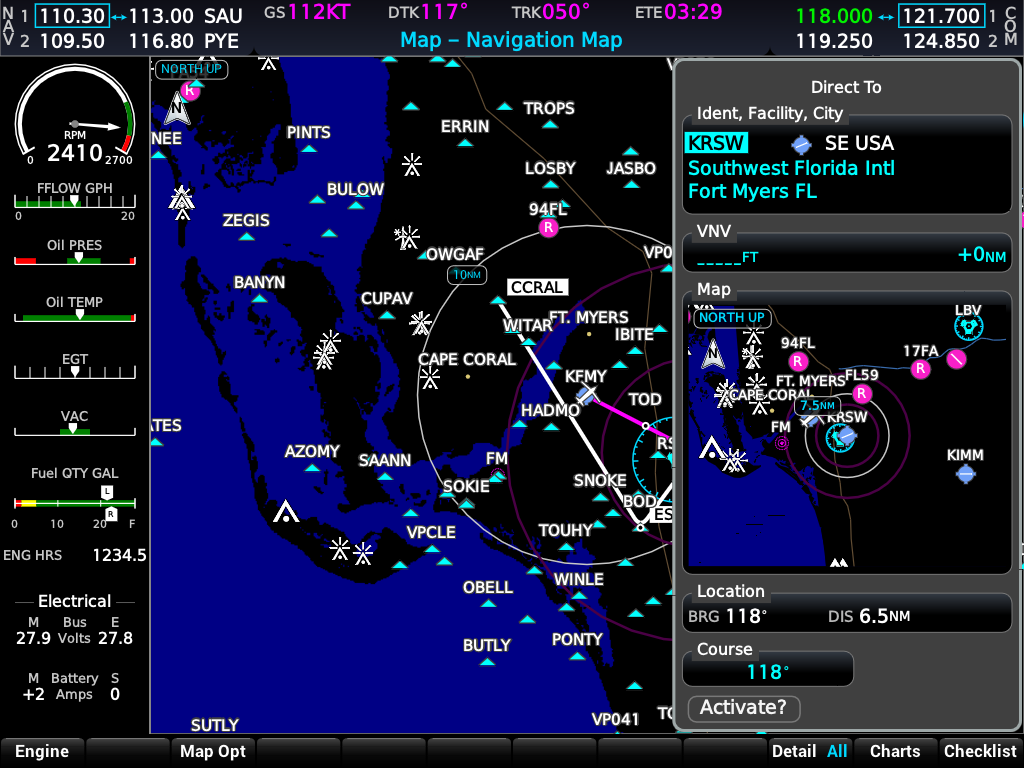
Task: Select COM2 frequency 124.850
Action: 941,41
